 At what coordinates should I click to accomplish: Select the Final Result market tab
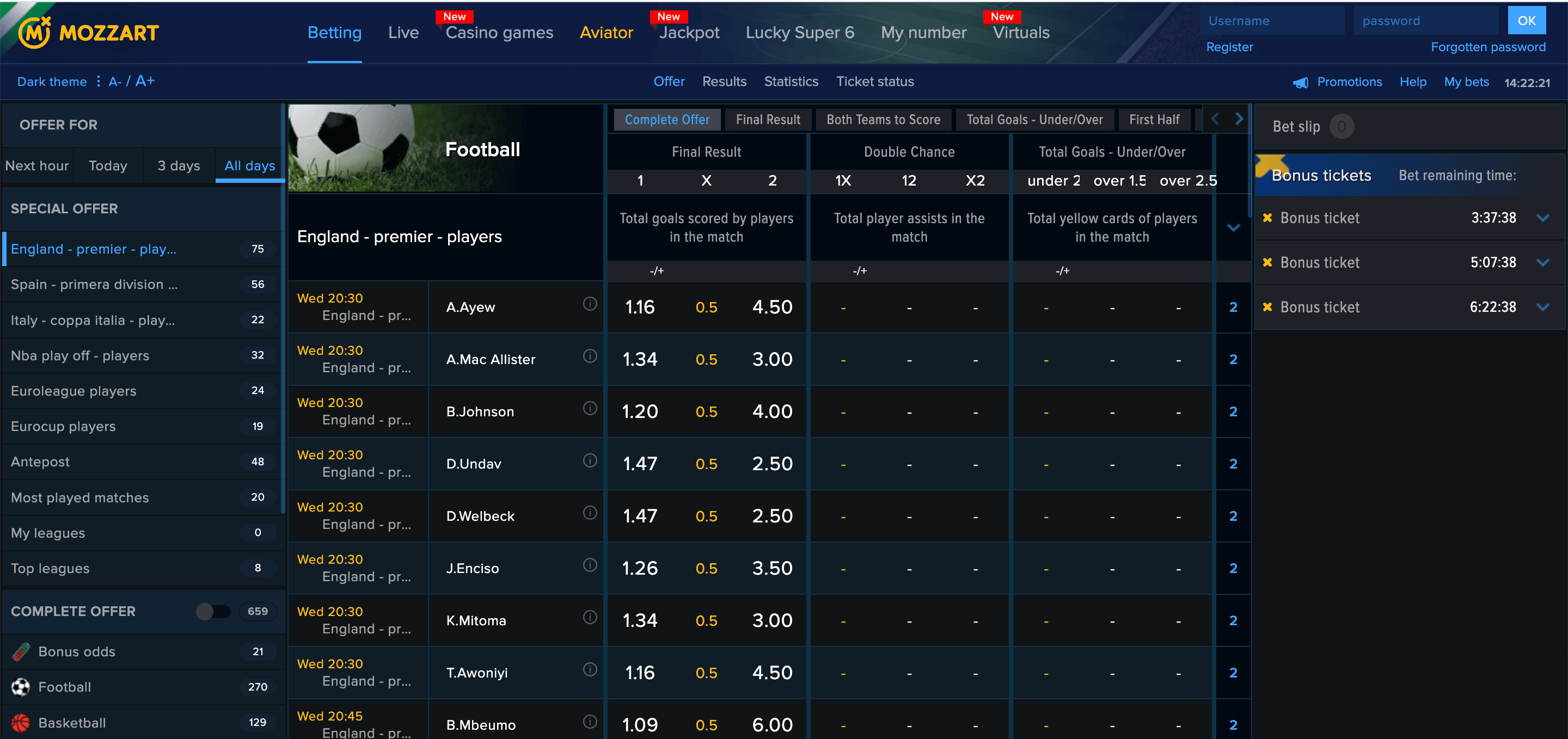click(768, 120)
